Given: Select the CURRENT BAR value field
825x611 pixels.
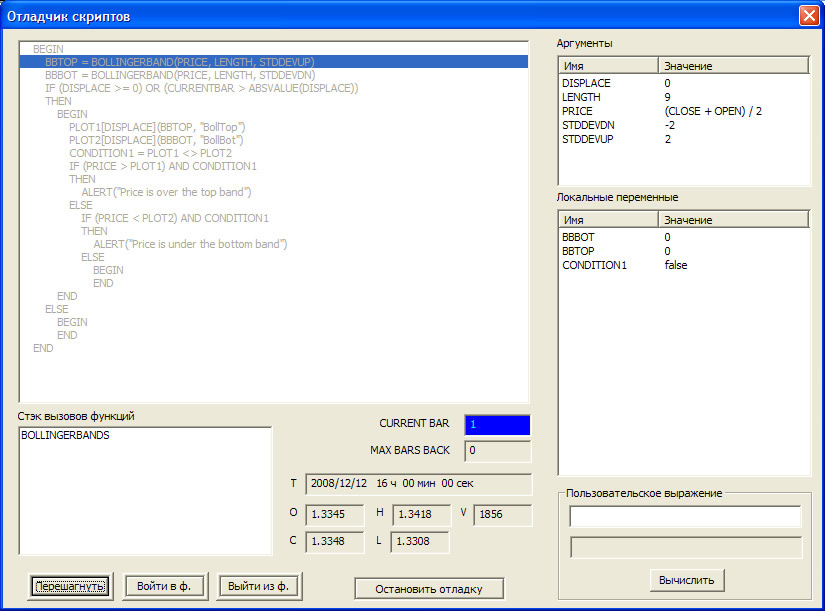Looking at the screenshot, I should tap(497, 424).
